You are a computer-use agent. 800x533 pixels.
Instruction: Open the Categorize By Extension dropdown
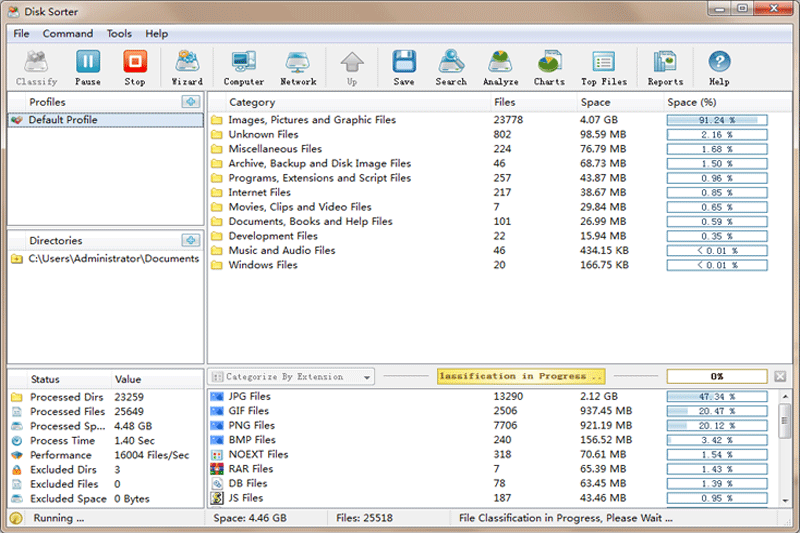(291, 377)
